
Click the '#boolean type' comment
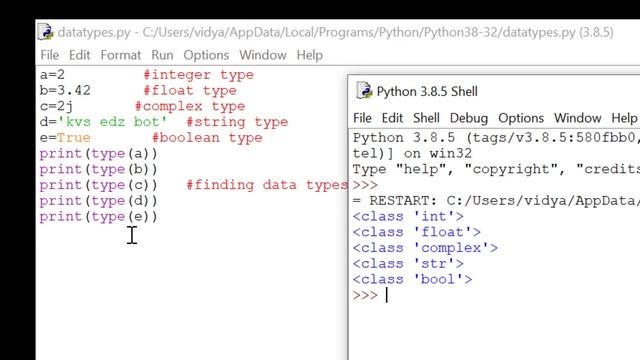point(207,138)
